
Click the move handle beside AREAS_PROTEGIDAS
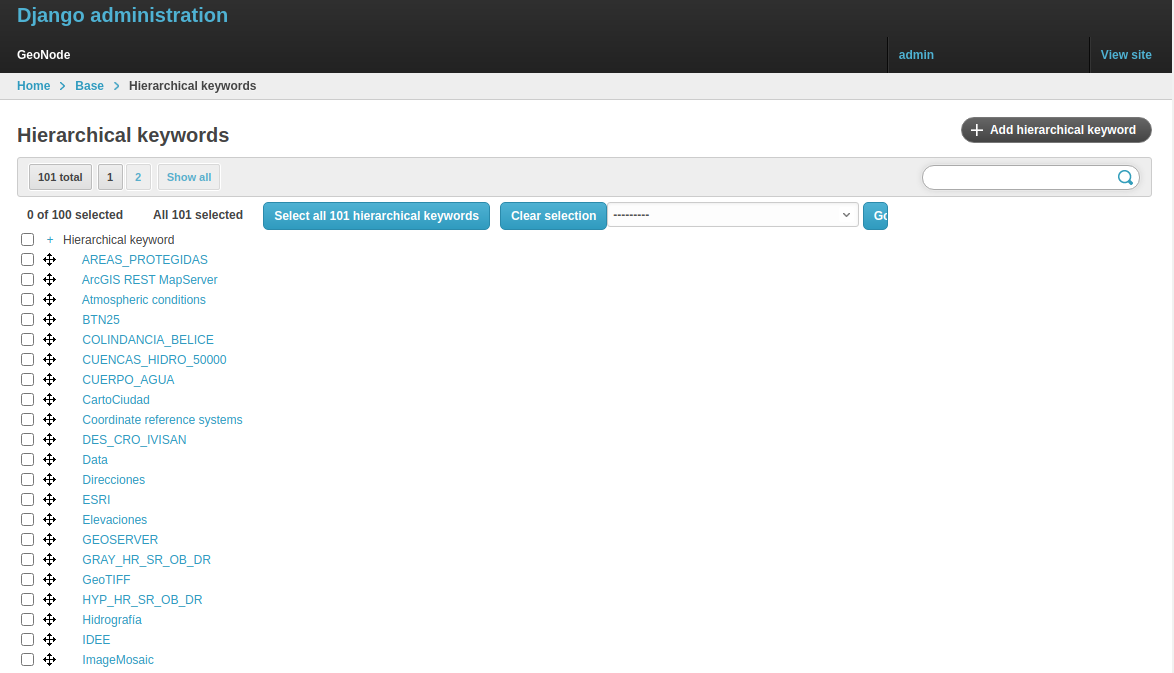pos(49,259)
